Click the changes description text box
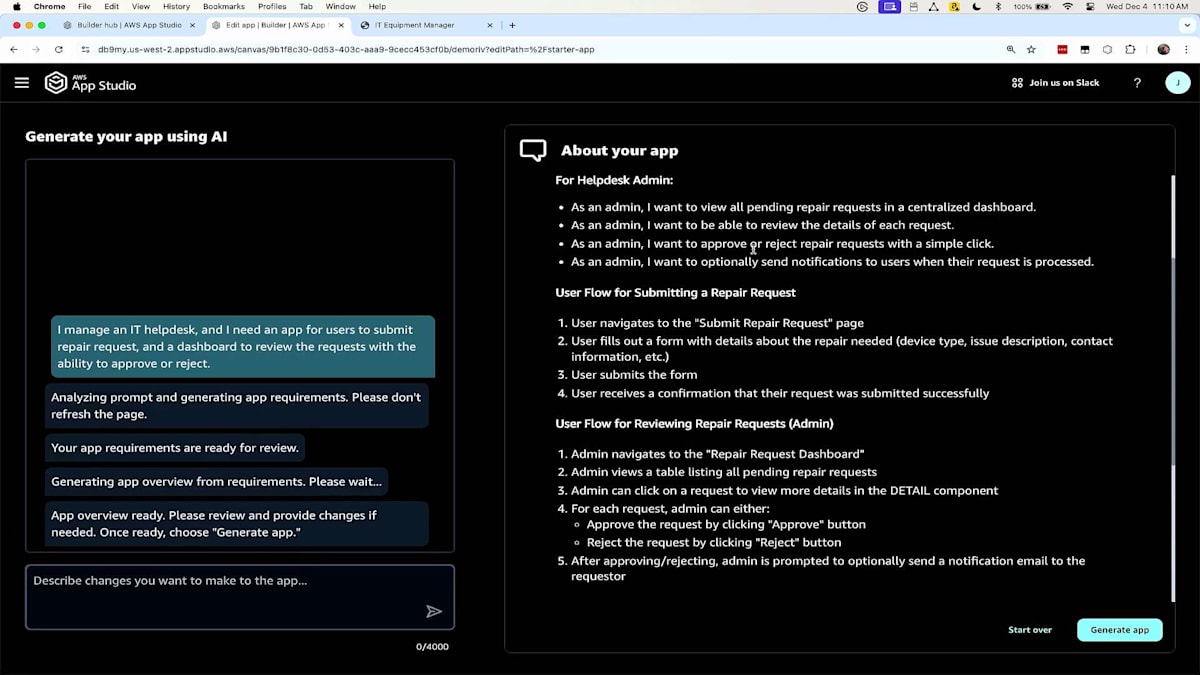Screen dimensions: 1200x675 tap(240, 597)
